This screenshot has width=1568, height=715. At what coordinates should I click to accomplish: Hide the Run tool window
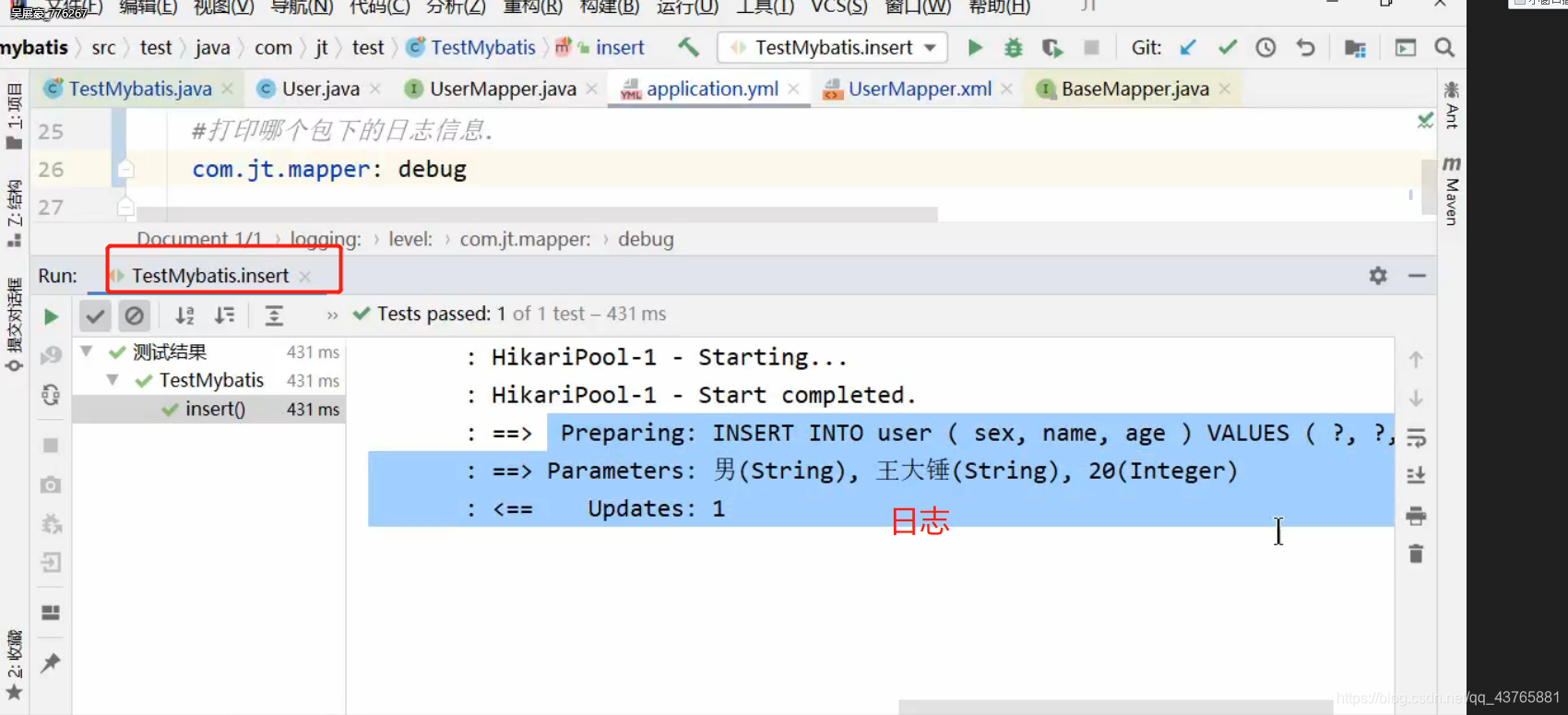click(x=1417, y=275)
